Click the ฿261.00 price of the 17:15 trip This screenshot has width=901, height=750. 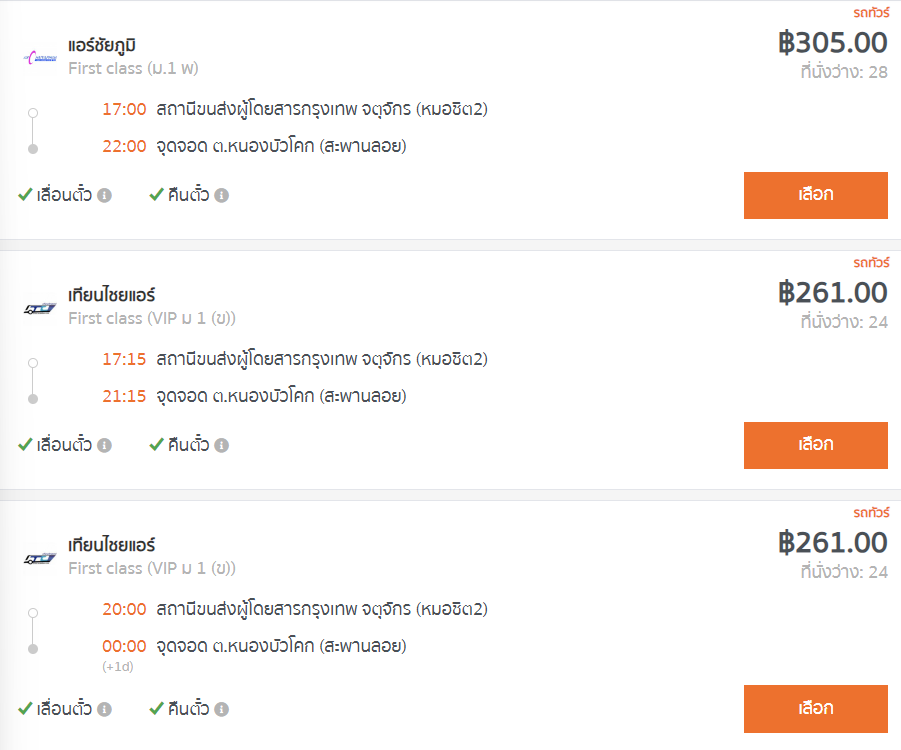tap(833, 293)
